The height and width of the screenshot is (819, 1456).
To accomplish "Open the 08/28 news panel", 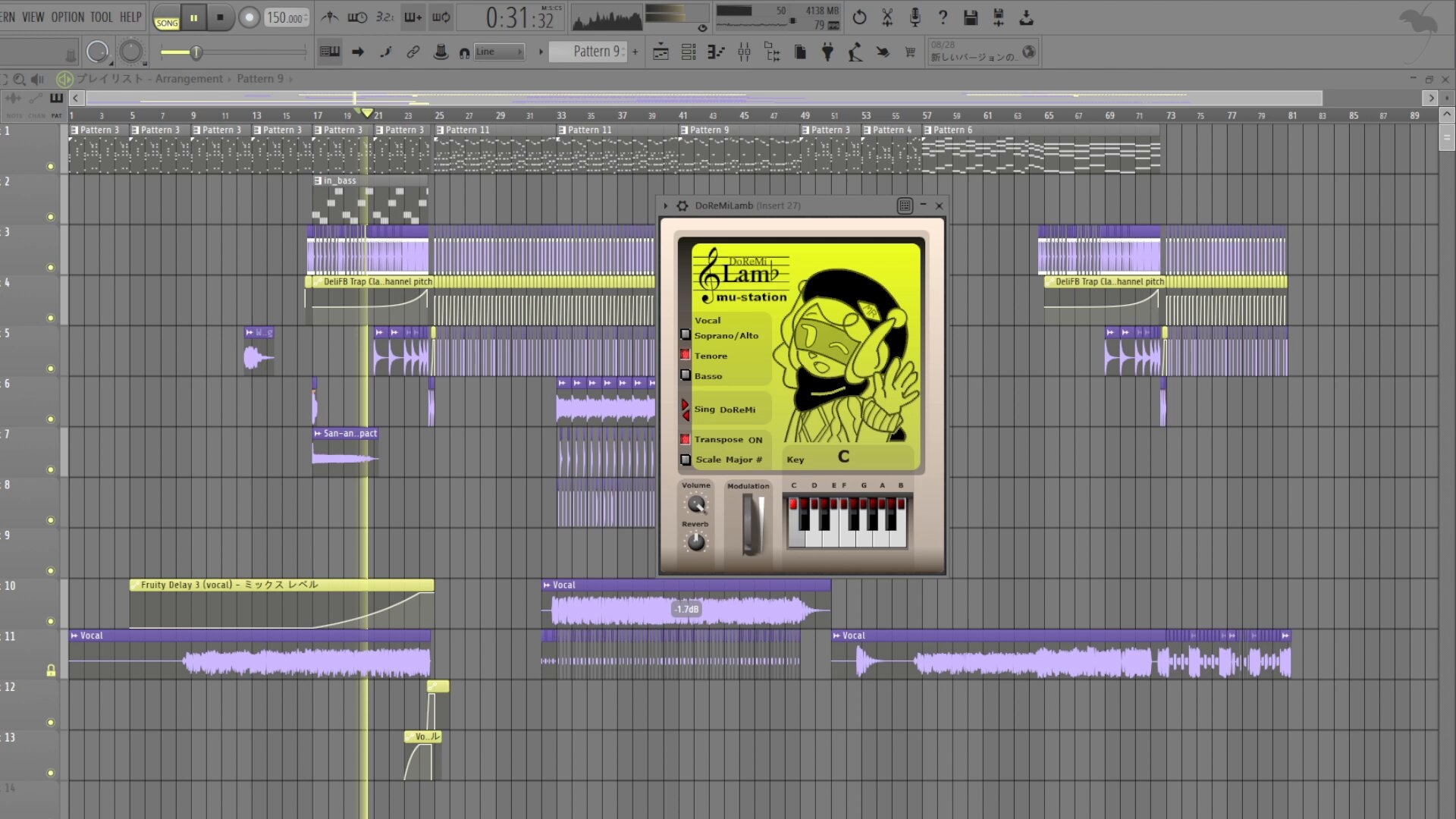I will pos(982,52).
